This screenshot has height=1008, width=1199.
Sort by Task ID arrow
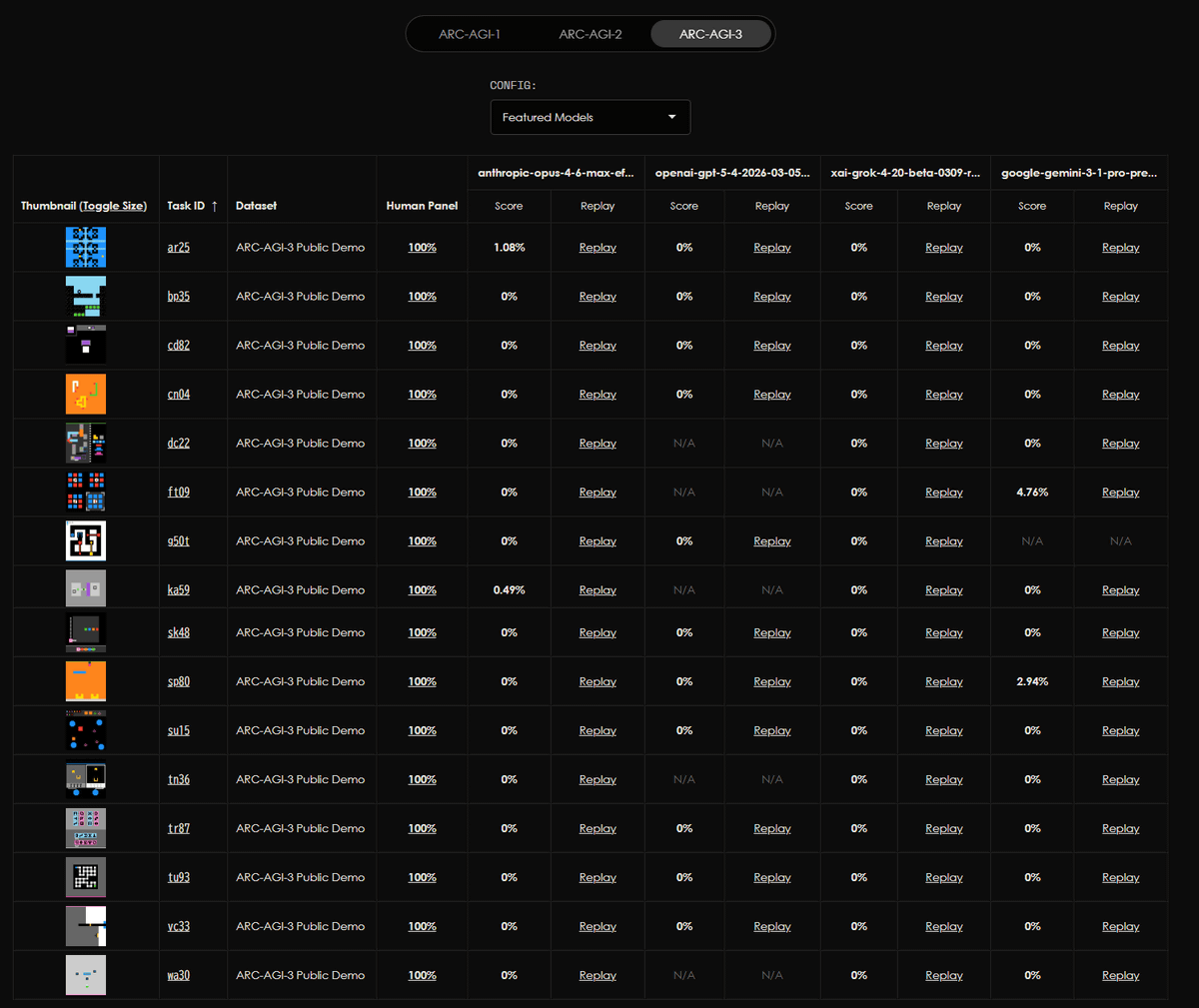214,206
